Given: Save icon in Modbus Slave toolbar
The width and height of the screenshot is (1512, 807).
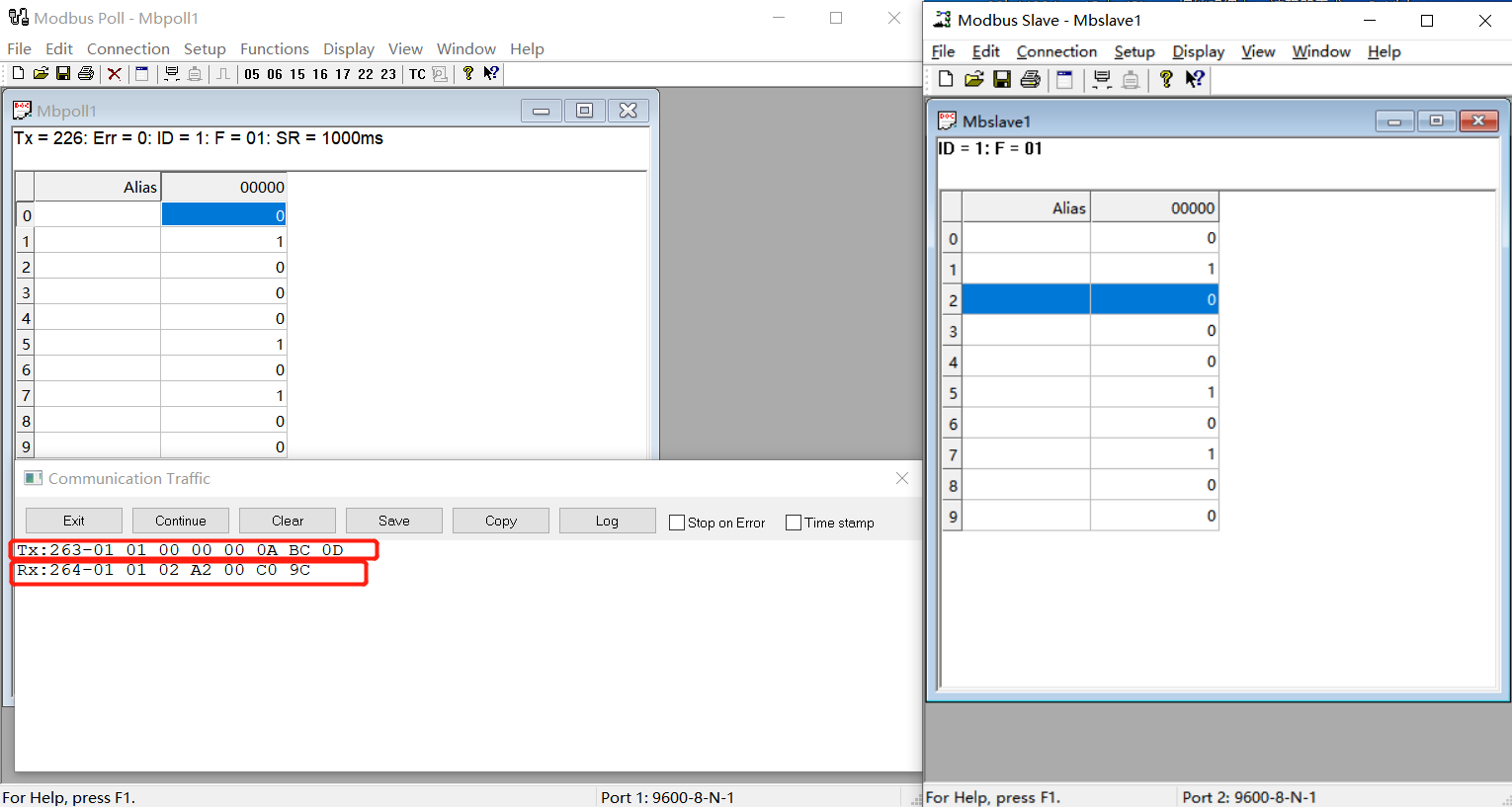Looking at the screenshot, I should (x=1002, y=79).
